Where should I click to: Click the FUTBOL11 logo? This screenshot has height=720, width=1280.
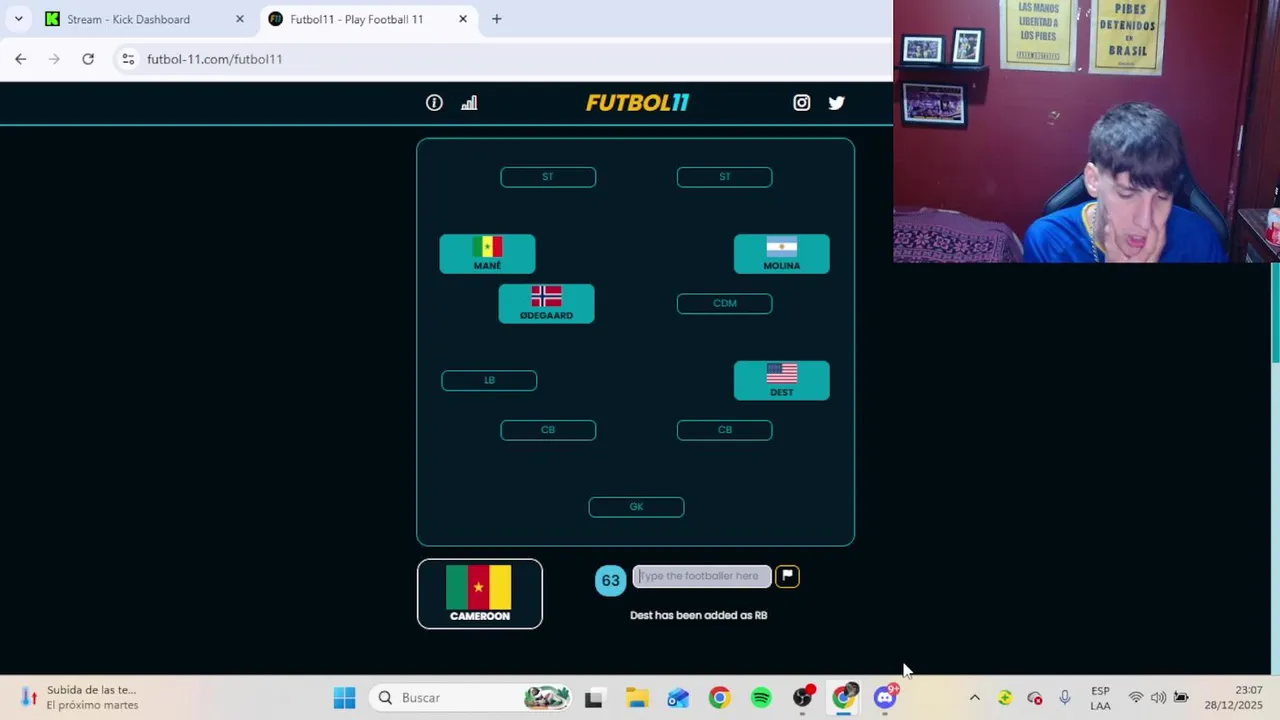(x=638, y=102)
